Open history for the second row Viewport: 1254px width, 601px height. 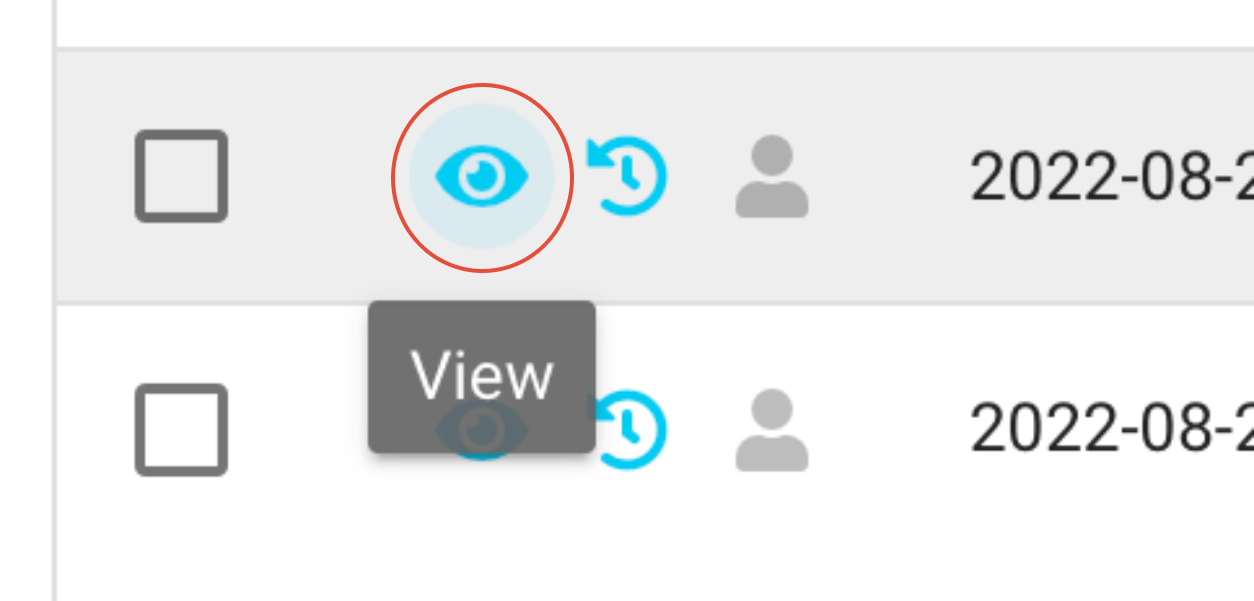pyautogui.click(x=630, y=430)
